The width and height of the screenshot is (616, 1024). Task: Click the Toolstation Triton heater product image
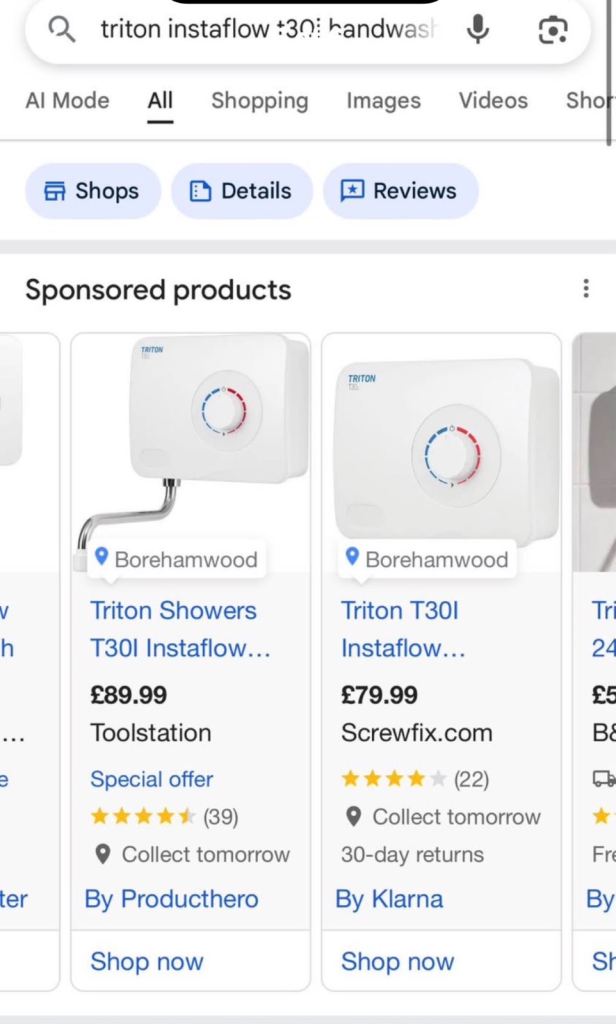(191, 451)
